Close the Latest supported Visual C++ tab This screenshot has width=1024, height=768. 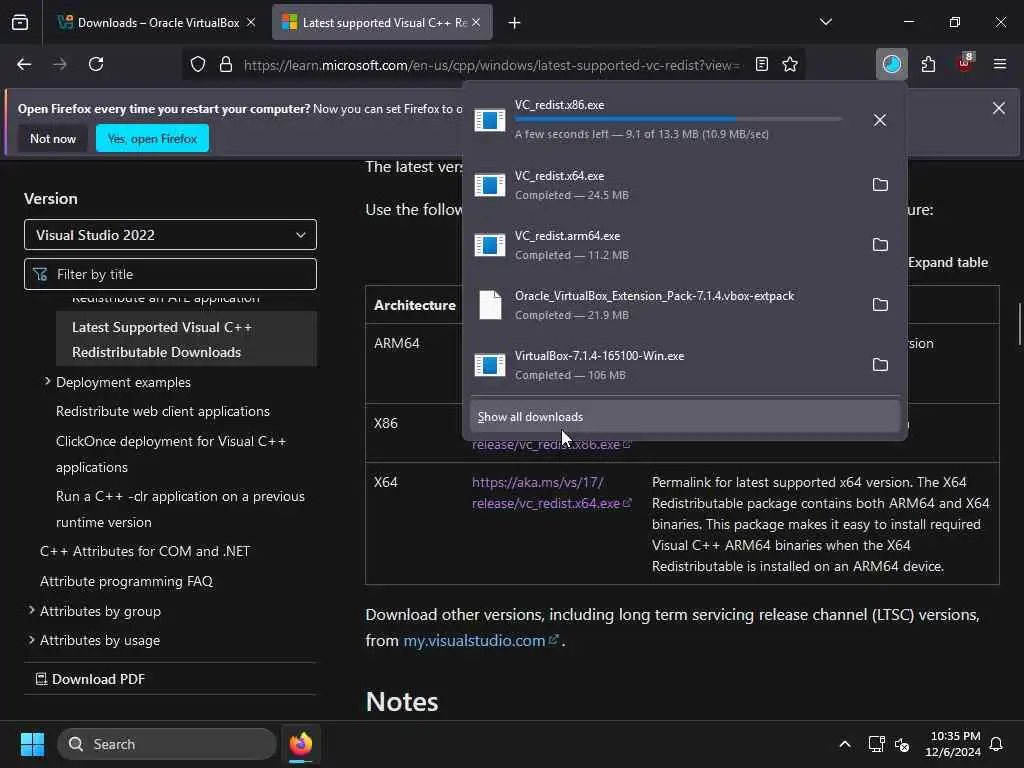pyautogui.click(x=476, y=22)
